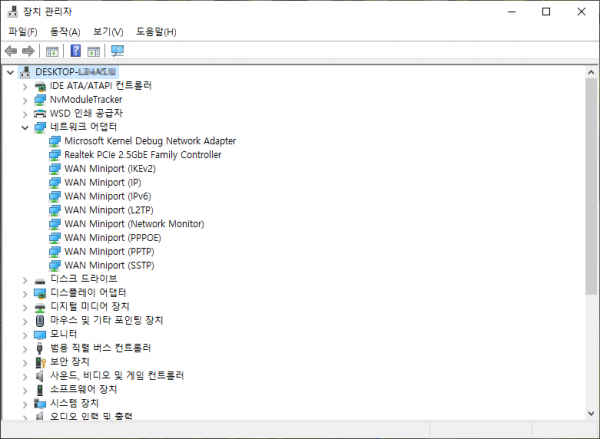600x439 pixels.
Task: Collapse the 네트워크 어댑터 category
Action: (25, 128)
